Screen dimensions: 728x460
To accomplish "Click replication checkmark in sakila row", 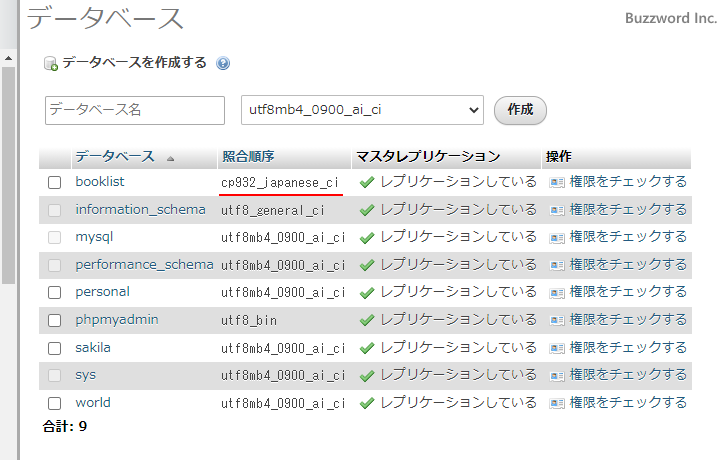I will coord(367,348).
